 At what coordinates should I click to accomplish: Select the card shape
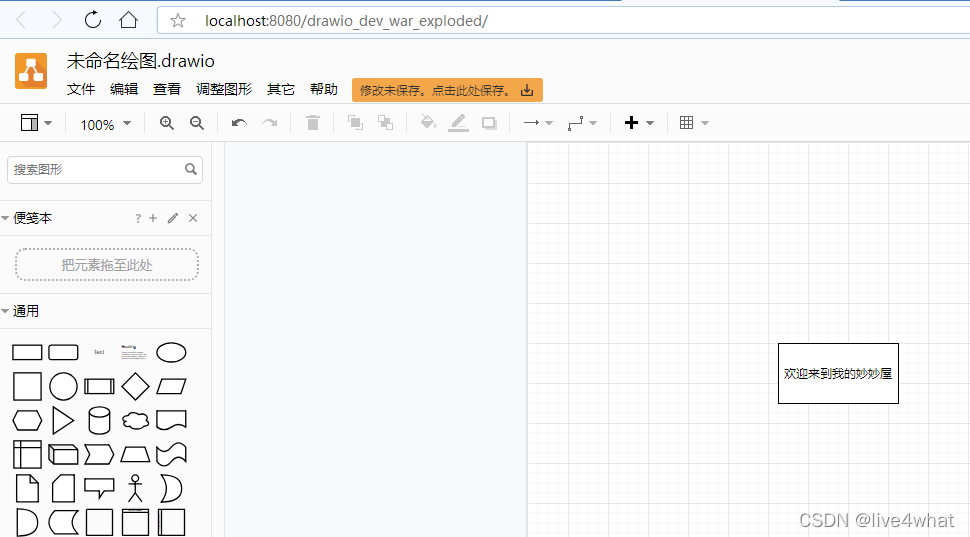[63, 488]
